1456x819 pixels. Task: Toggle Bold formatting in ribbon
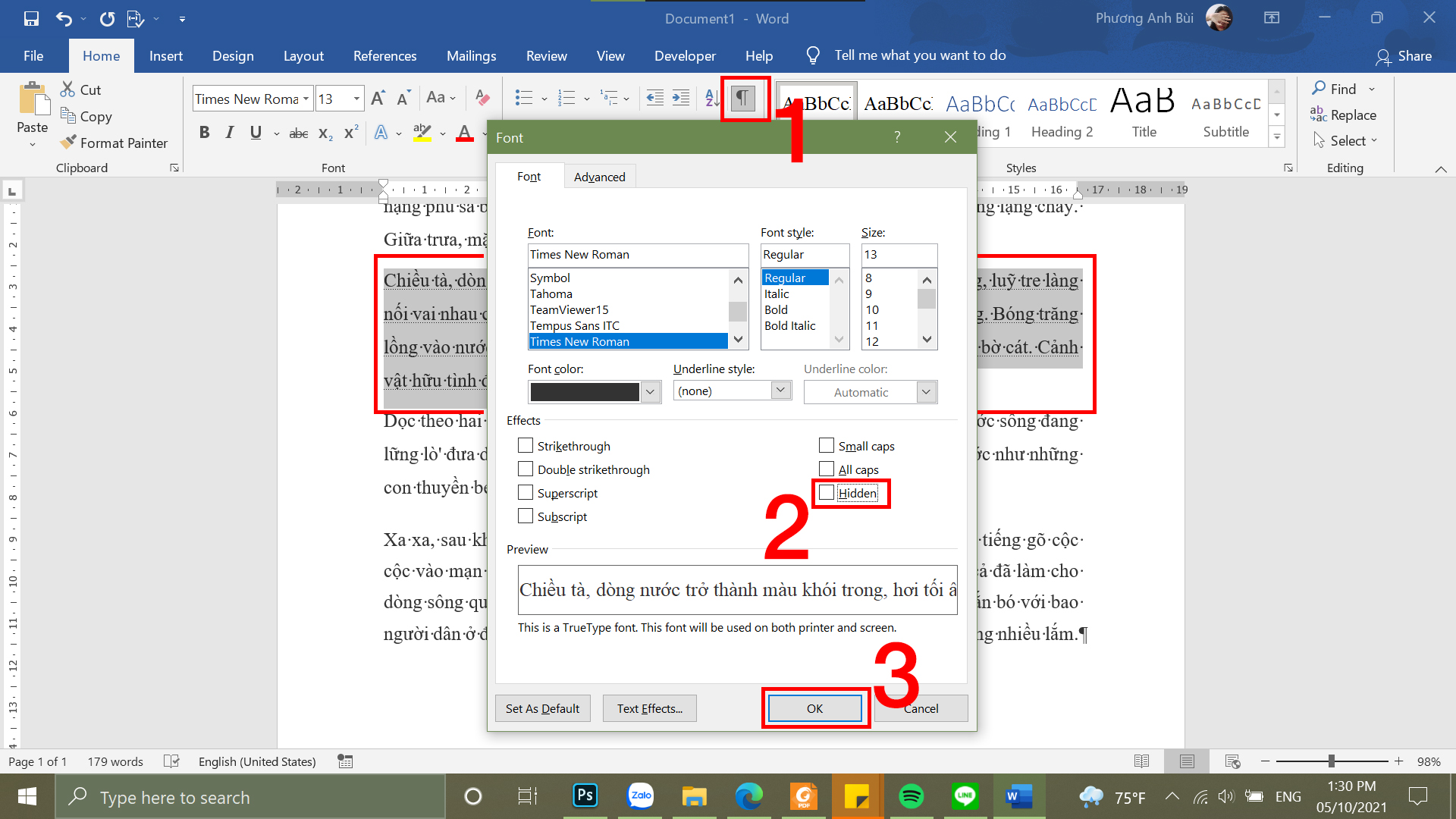click(x=205, y=133)
